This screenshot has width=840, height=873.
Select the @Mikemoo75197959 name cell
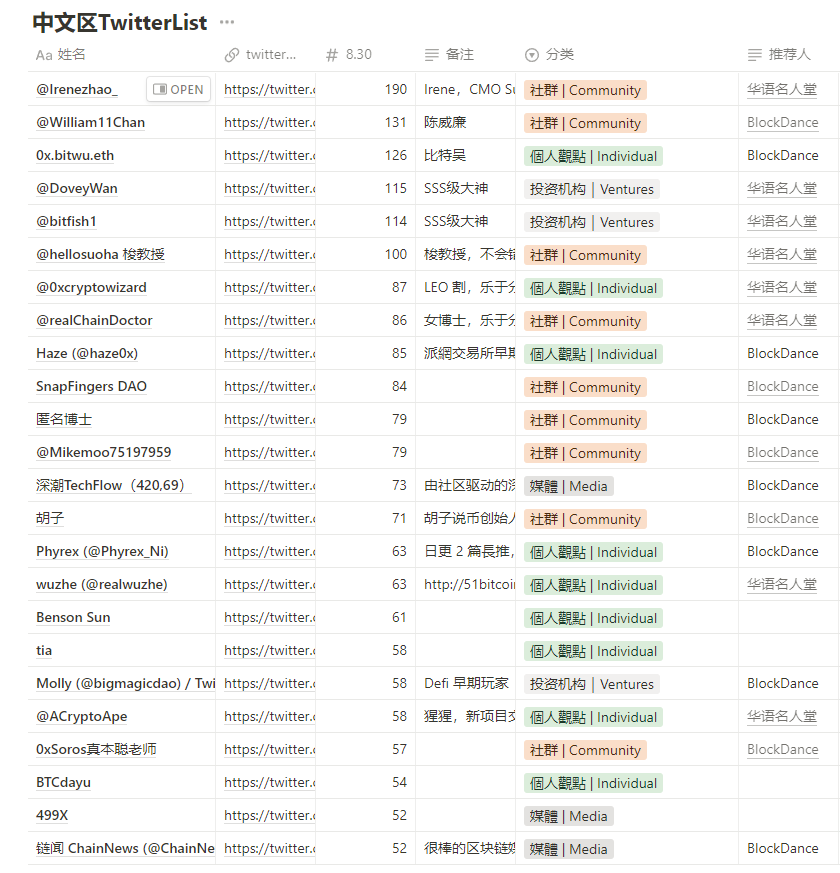[121, 452]
